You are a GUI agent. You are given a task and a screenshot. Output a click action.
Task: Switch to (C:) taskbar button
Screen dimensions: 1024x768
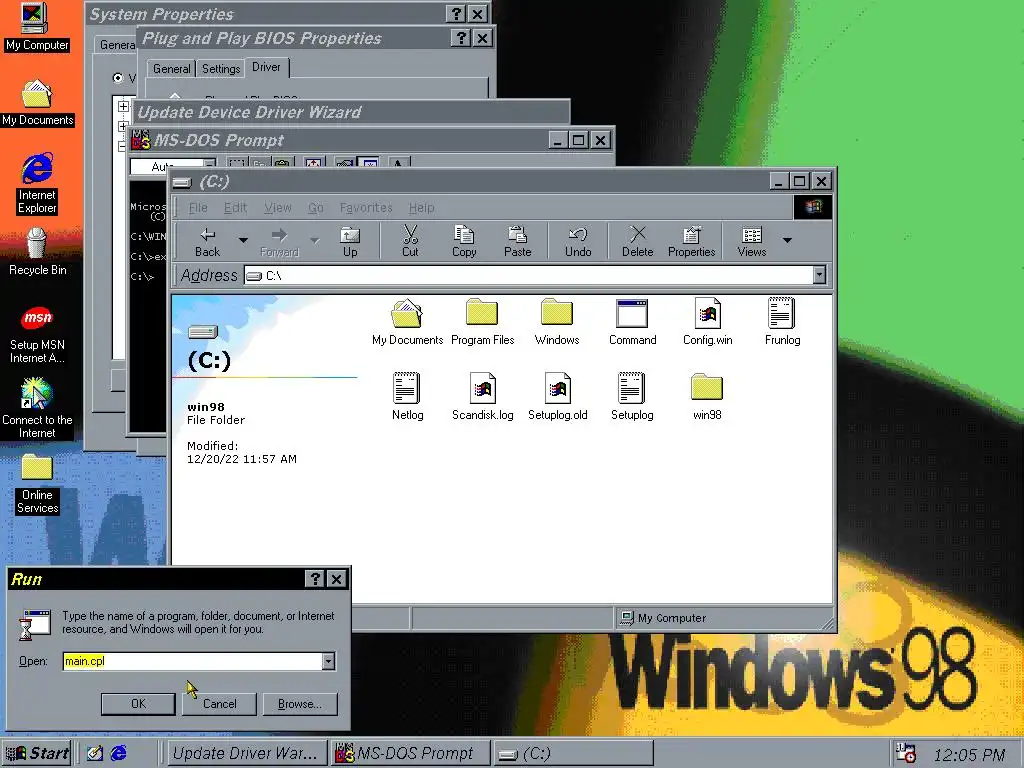(x=573, y=753)
